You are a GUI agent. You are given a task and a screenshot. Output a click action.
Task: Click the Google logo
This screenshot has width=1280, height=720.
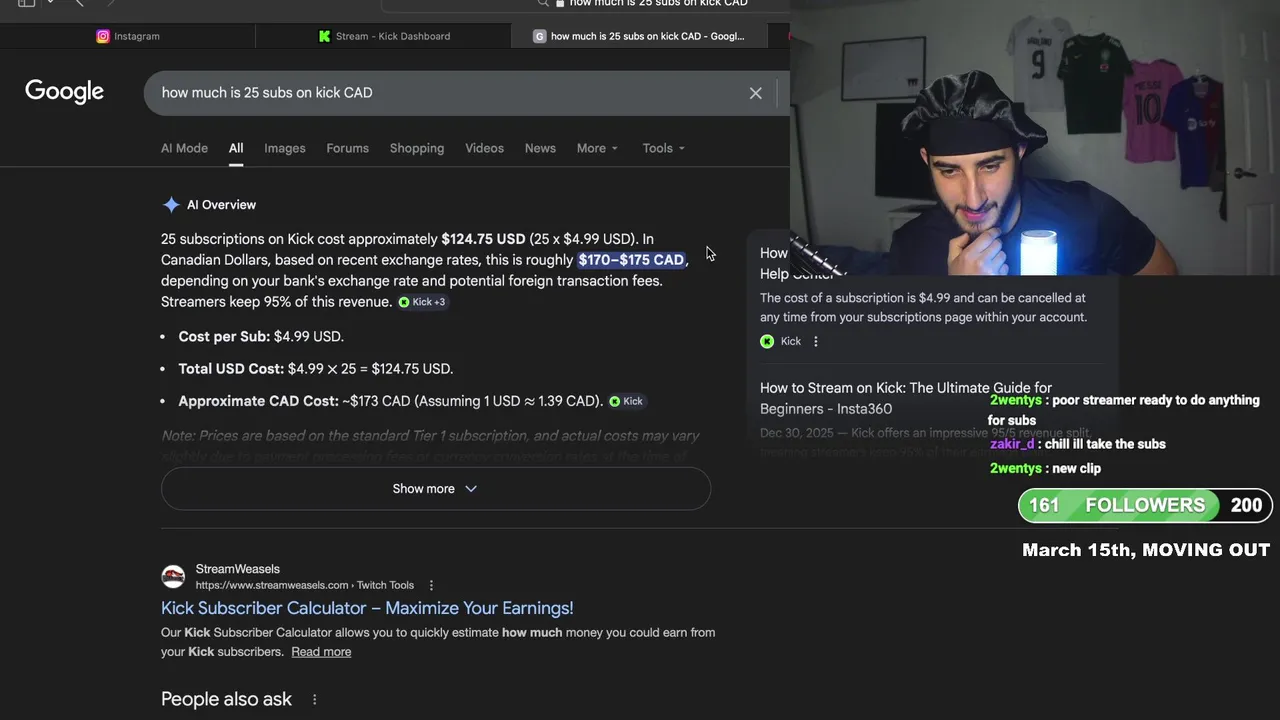pos(65,92)
